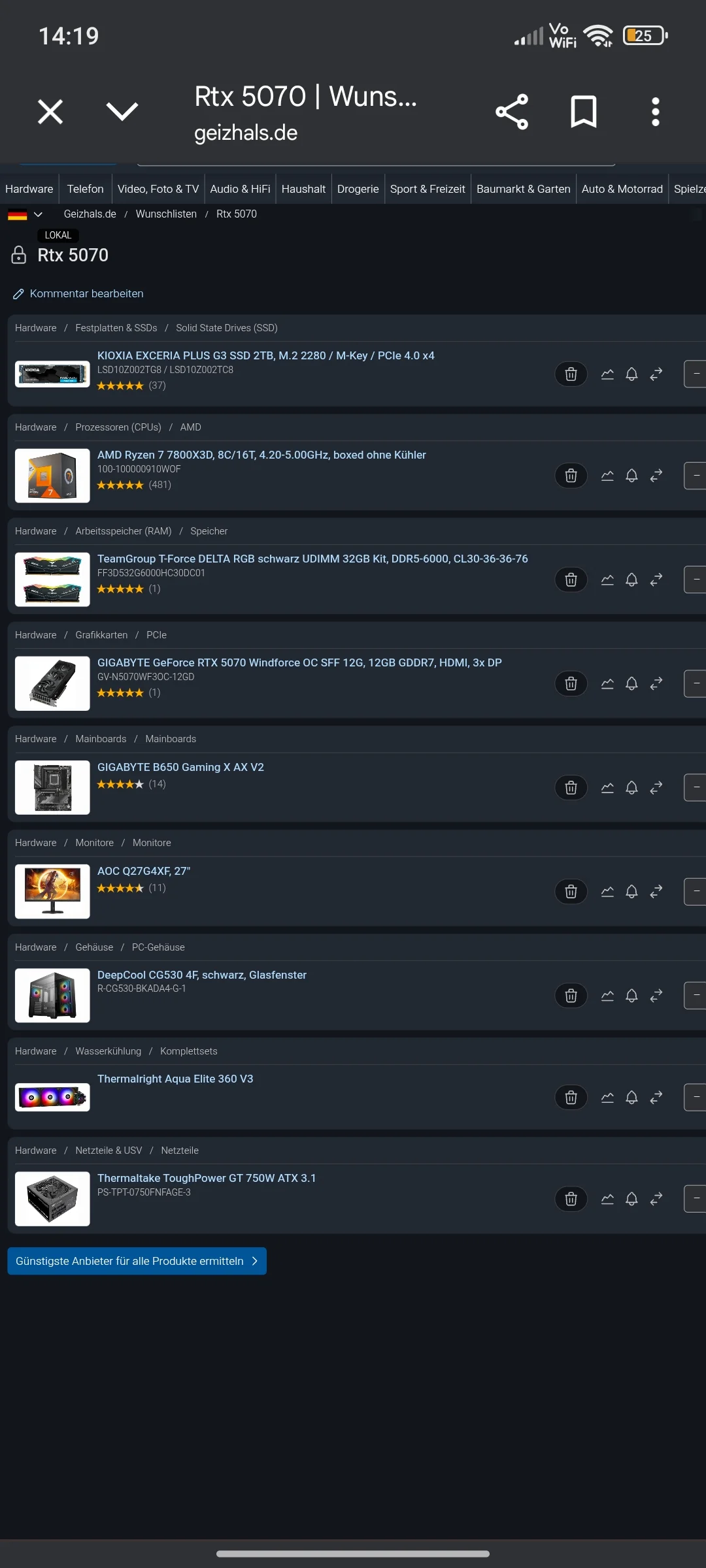The height and width of the screenshot is (1568, 706).
Task: Tap share icon in browser top bar
Action: click(512, 112)
